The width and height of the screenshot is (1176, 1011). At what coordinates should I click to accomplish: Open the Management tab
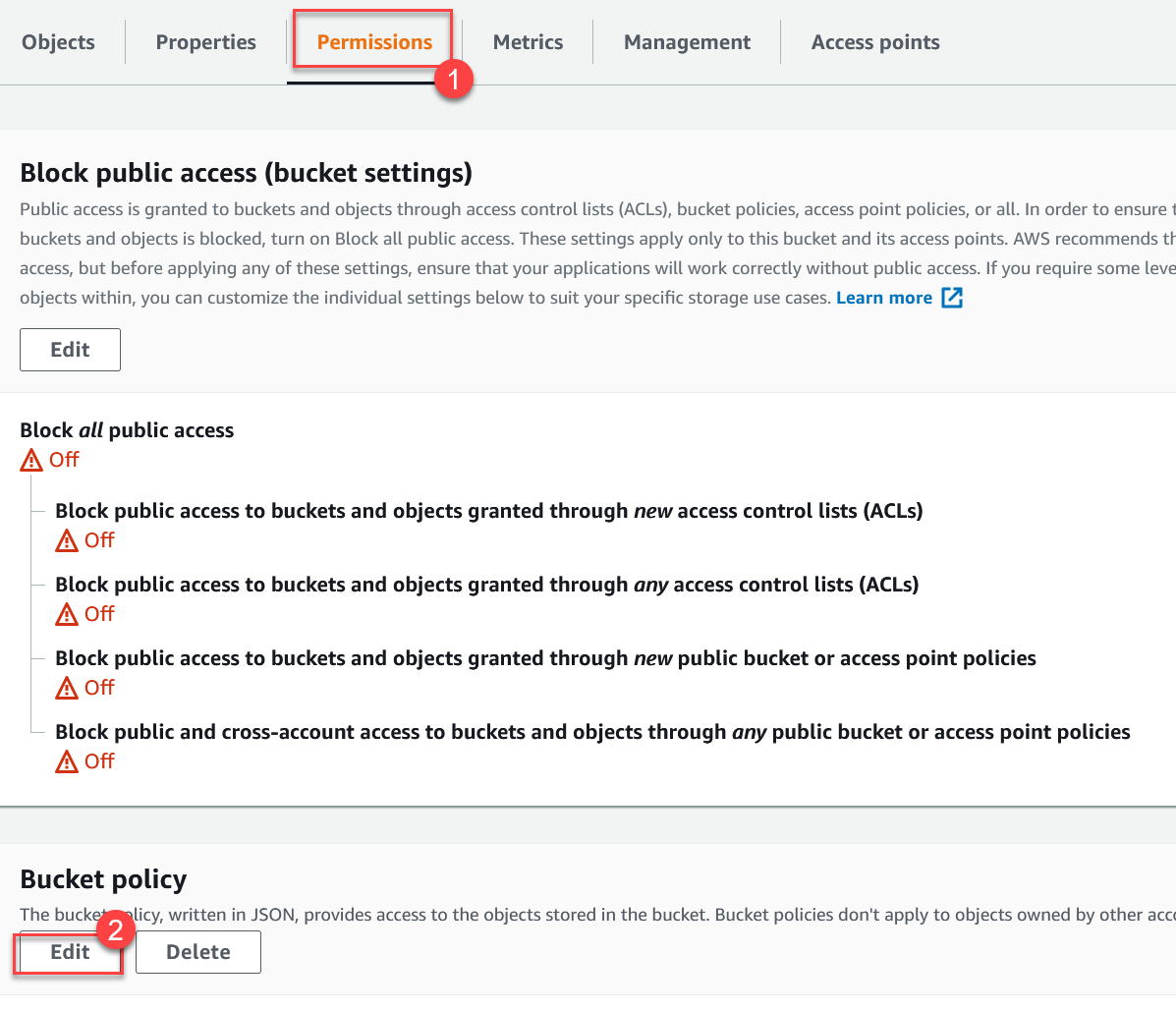[687, 42]
